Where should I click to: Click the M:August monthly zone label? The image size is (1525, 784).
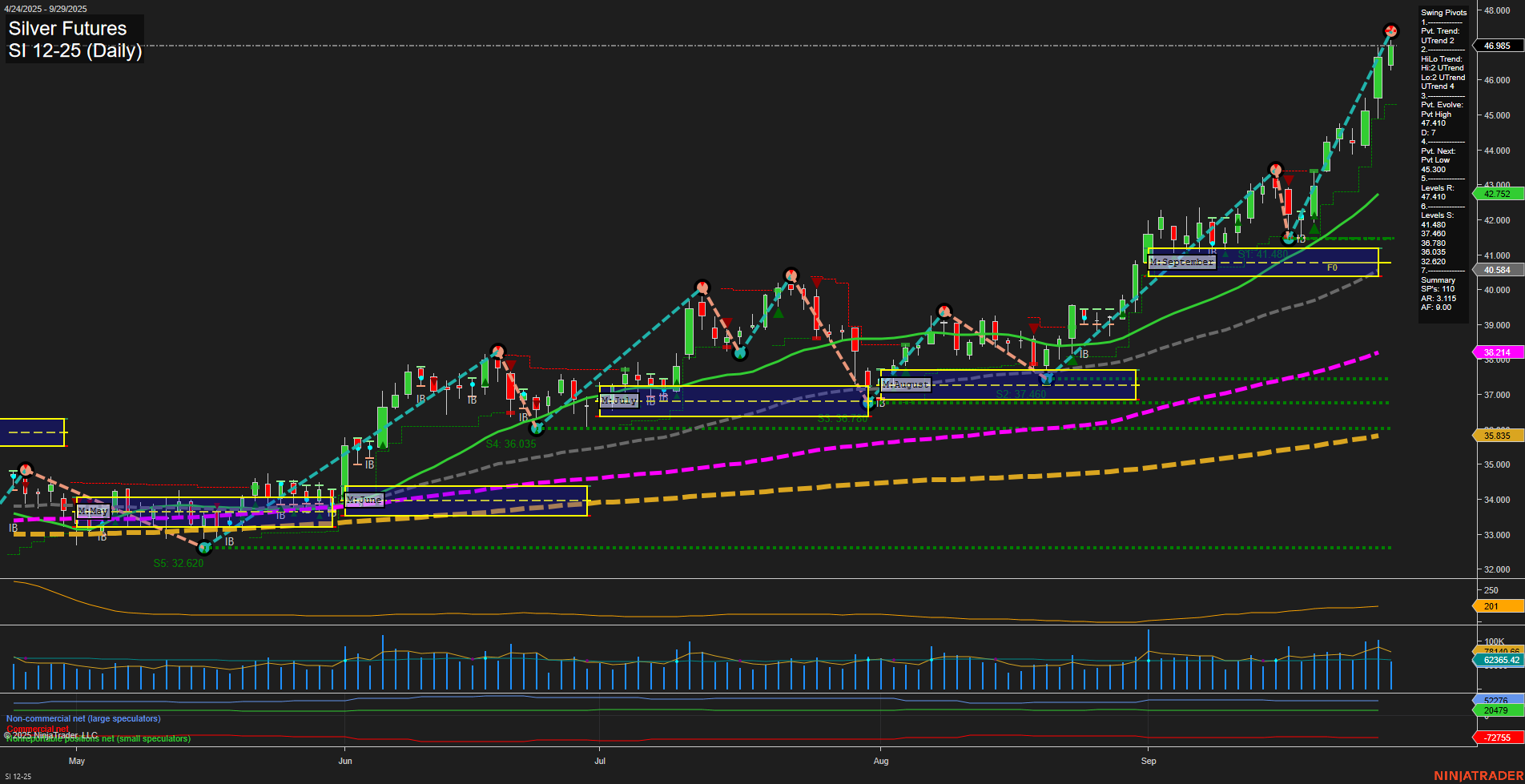click(x=905, y=384)
